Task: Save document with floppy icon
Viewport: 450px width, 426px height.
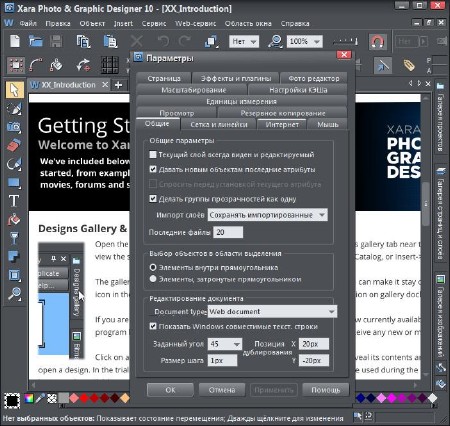Action: pyautogui.click(x=56, y=41)
